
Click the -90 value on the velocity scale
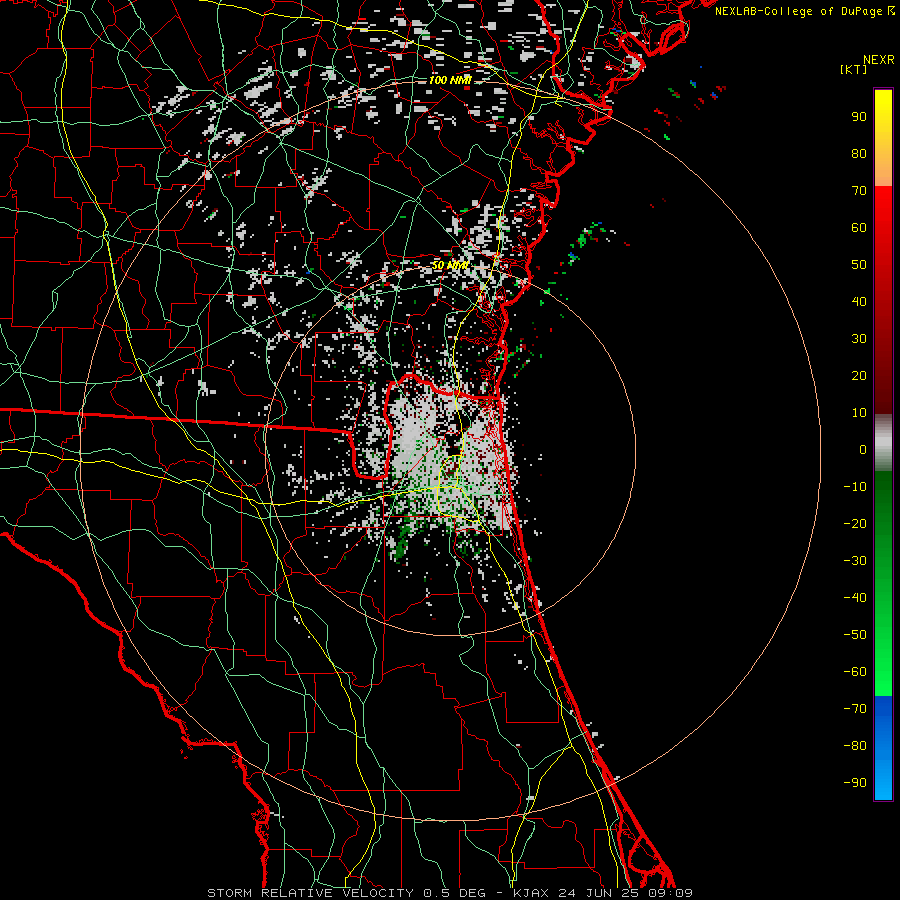855,783
